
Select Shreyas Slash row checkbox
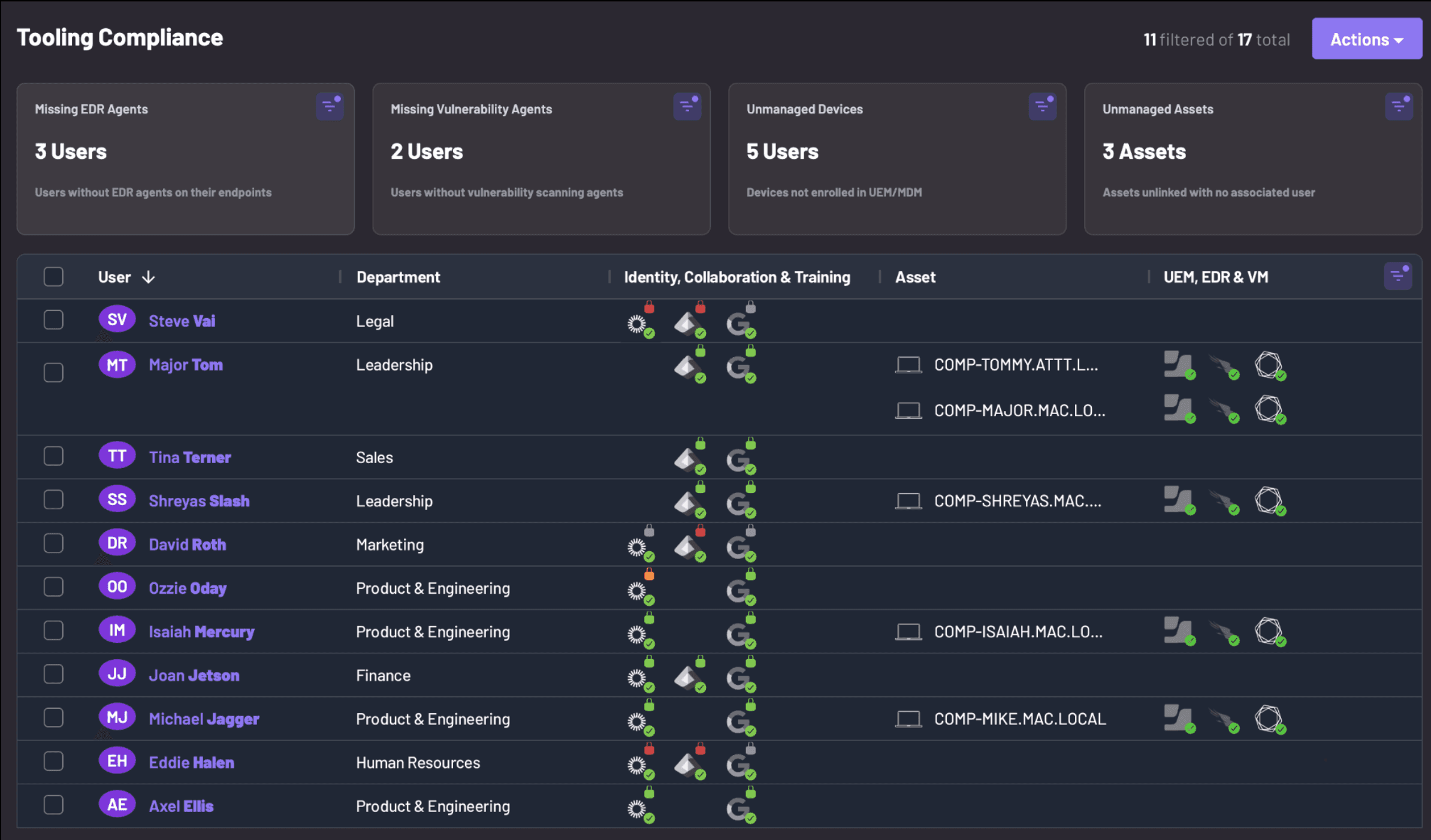53,500
